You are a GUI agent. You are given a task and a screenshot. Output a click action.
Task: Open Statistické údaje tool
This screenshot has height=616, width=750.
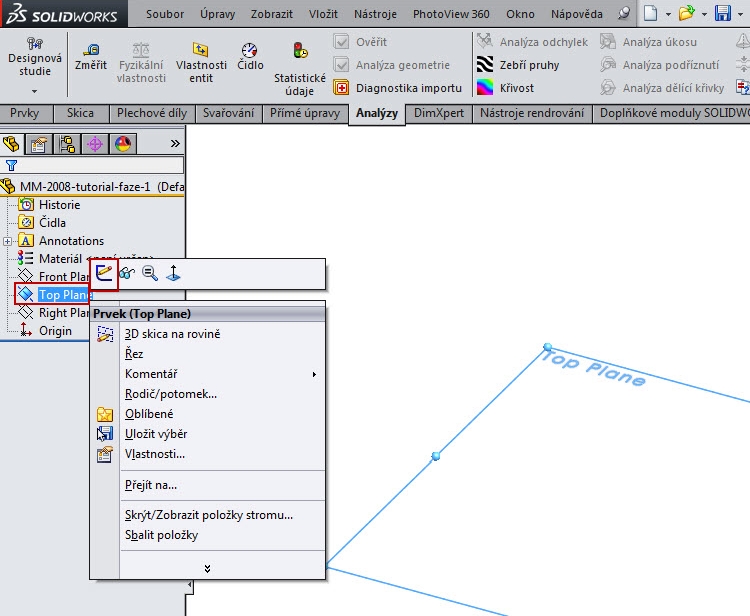300,69
